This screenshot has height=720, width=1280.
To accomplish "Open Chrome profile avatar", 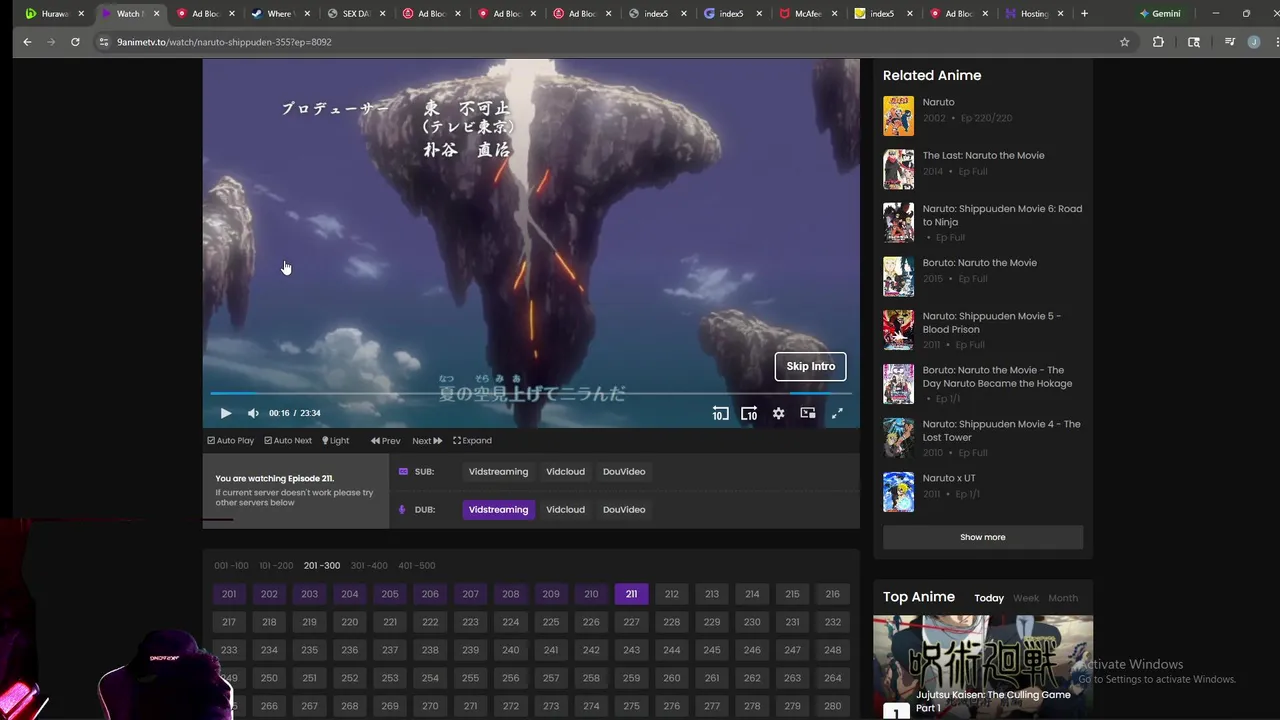I will point(1254,42).
